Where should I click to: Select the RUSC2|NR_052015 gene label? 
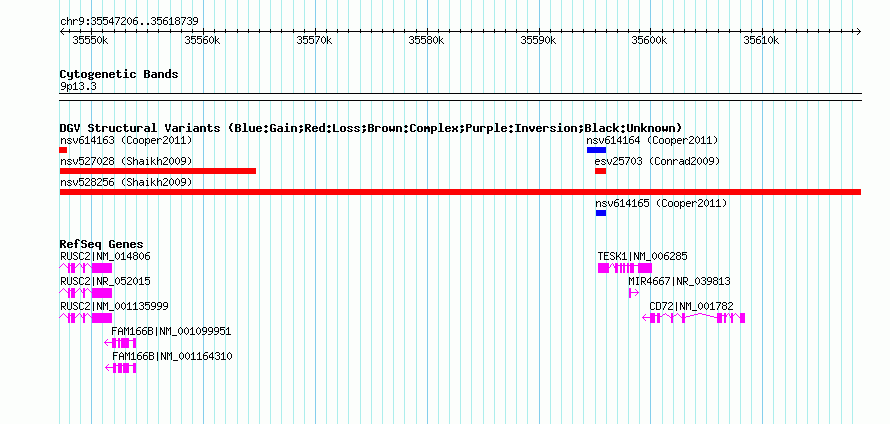(x=105, y=282)
